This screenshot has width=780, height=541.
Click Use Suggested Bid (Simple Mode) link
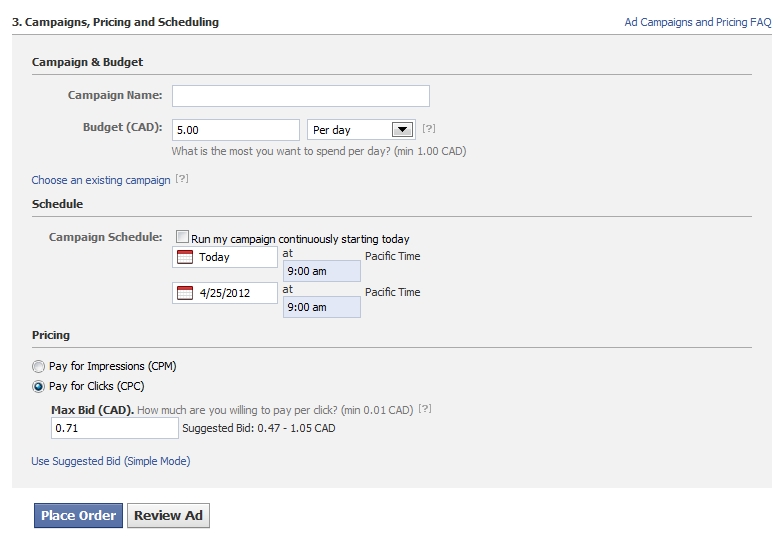(111, 461)
